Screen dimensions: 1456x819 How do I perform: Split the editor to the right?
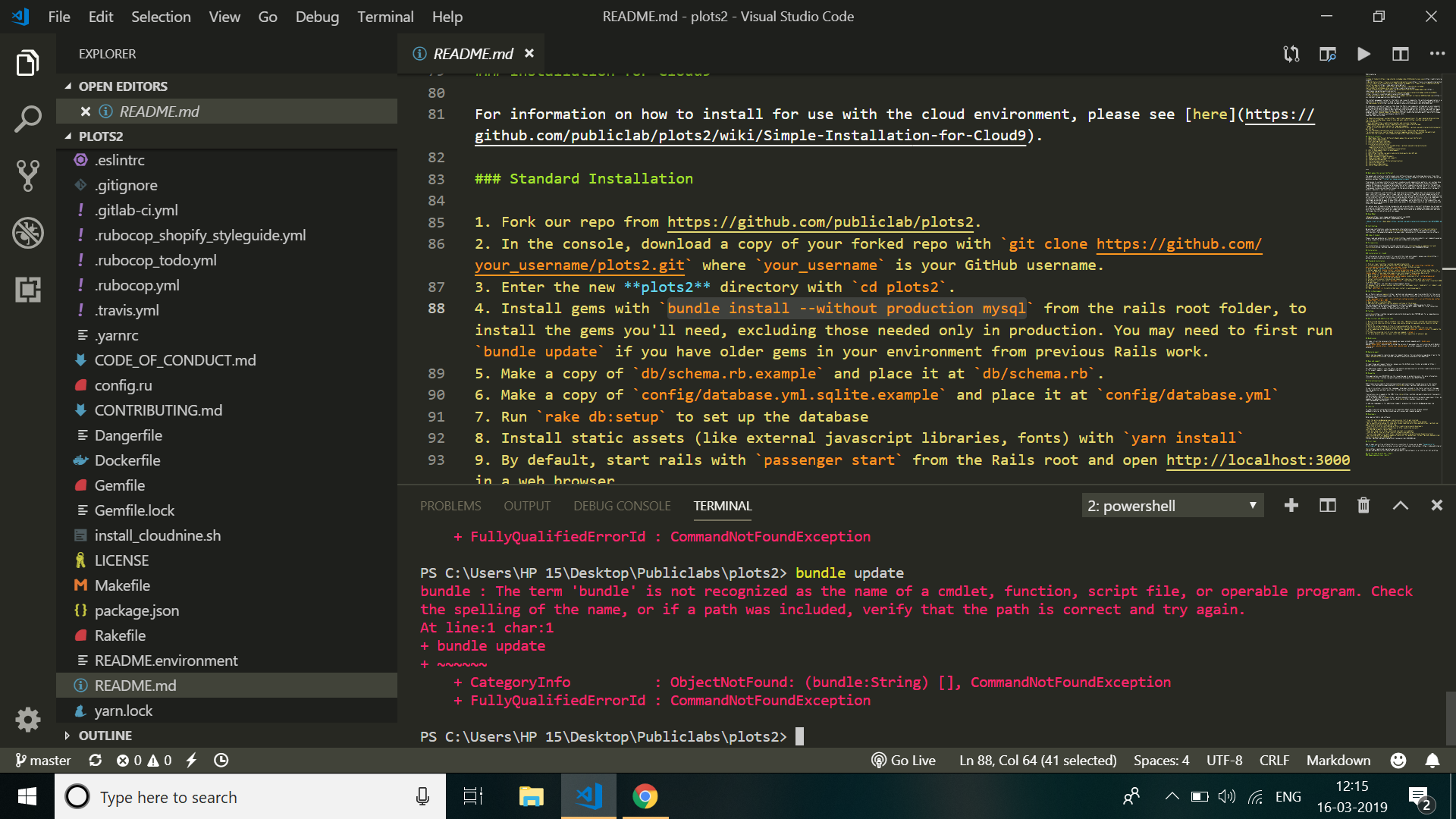tap(1400, 54)
